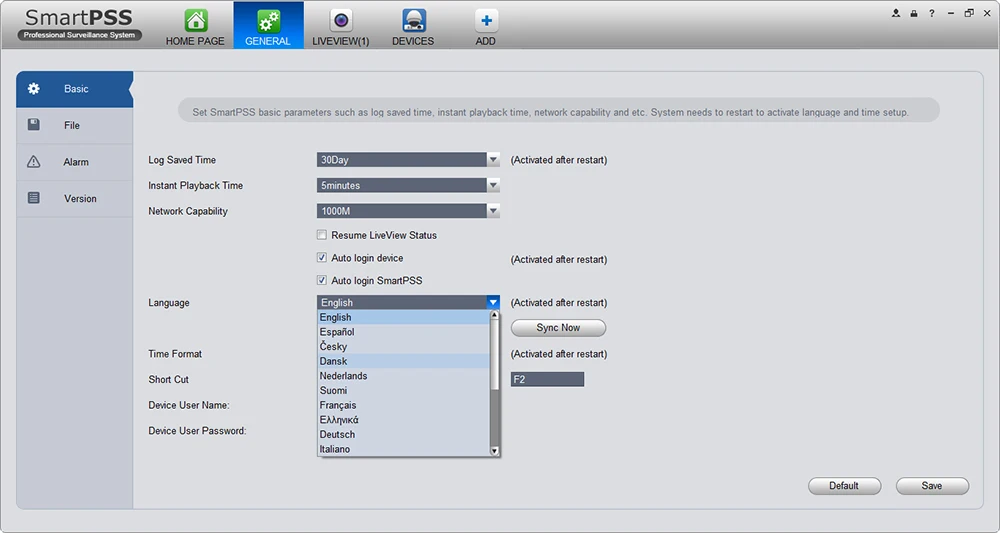Restore down the SmartPSS window
The image size is (1000, 533).
(x=969, y=13)
